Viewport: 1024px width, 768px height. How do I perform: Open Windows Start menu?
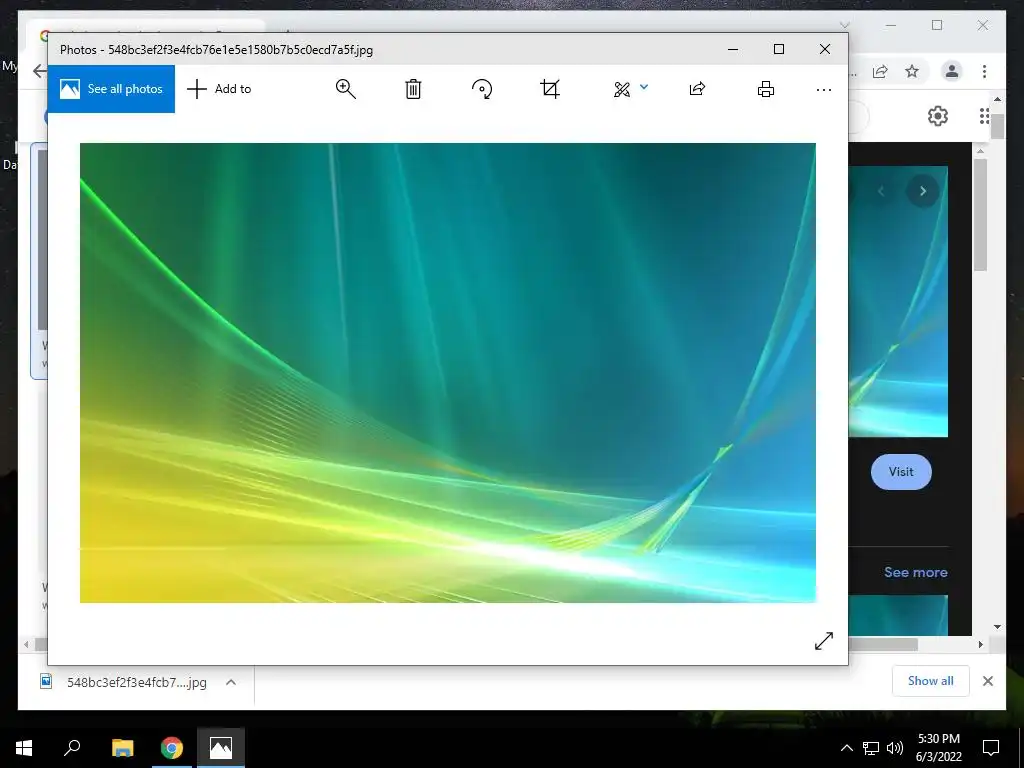point(24,748)
